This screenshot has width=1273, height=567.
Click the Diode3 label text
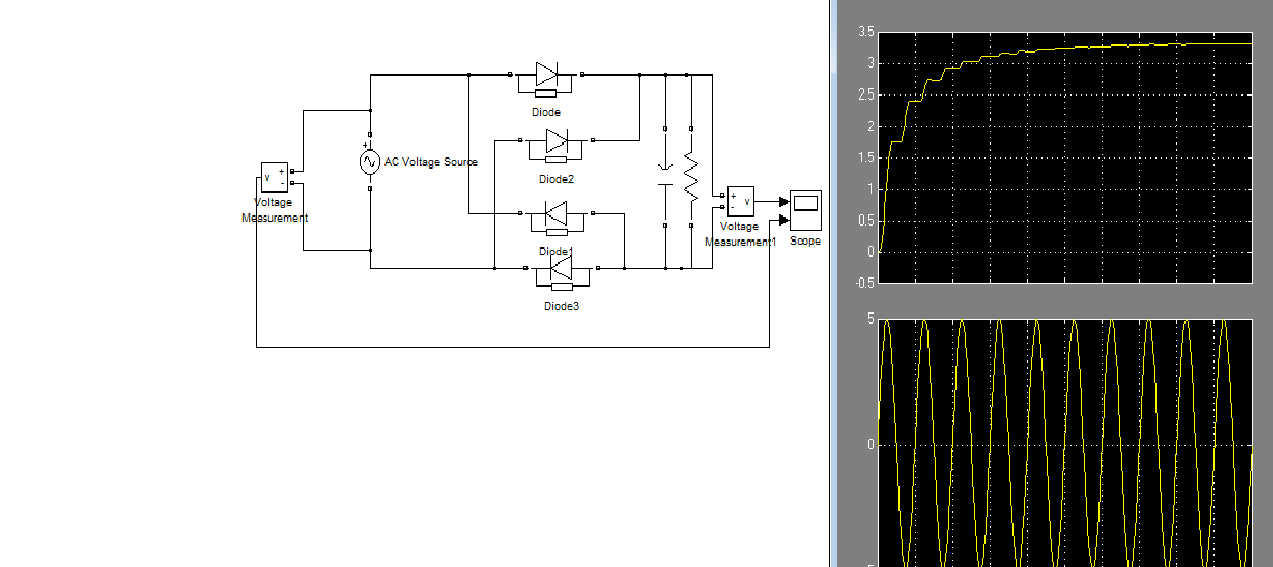click(x=561, y=306)
